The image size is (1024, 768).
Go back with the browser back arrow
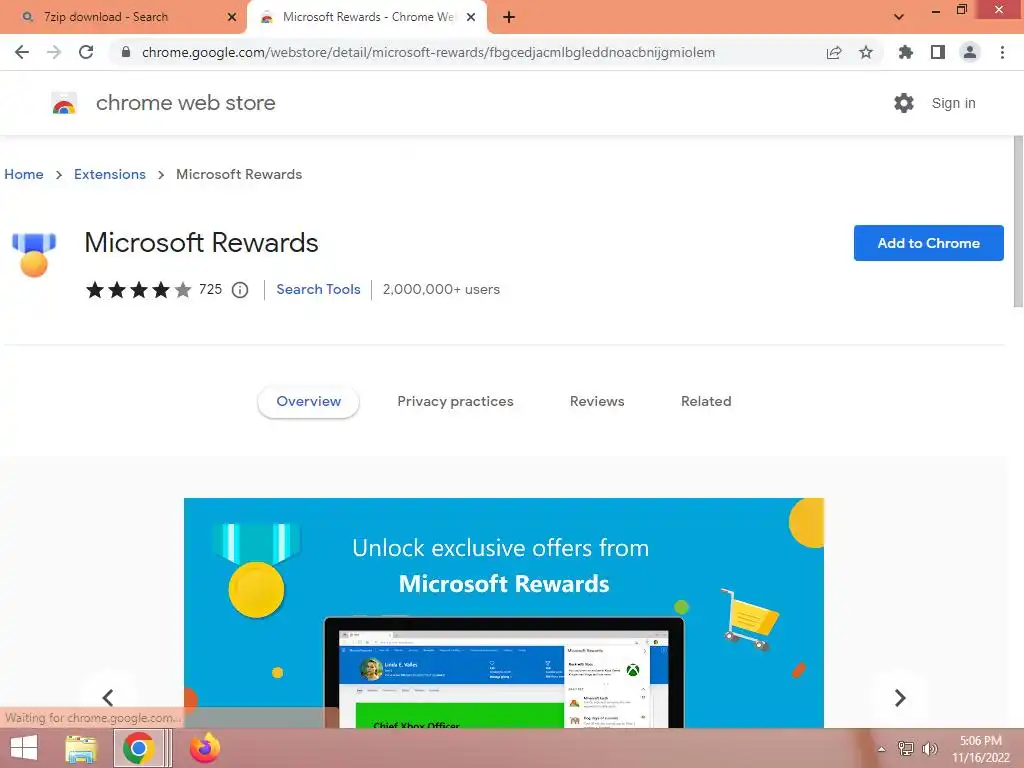coord(22,52)
